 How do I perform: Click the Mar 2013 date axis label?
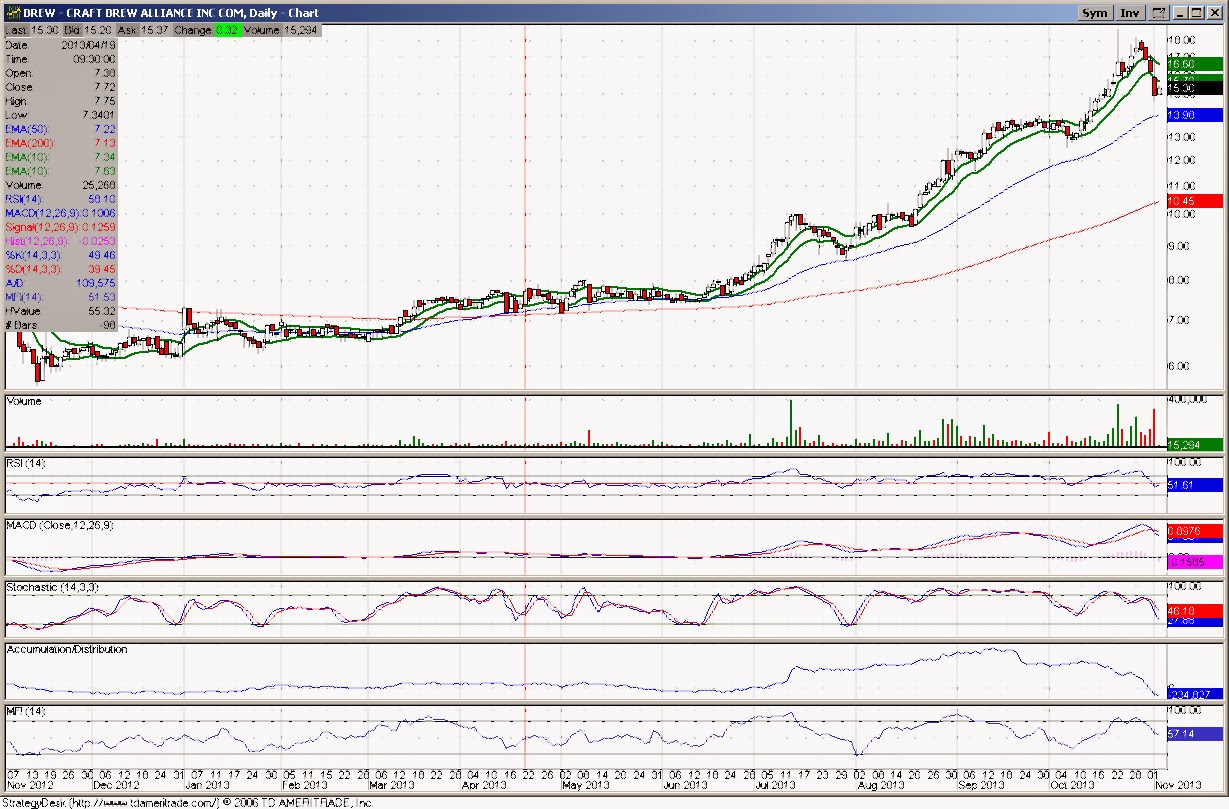[x=390, y=787]
